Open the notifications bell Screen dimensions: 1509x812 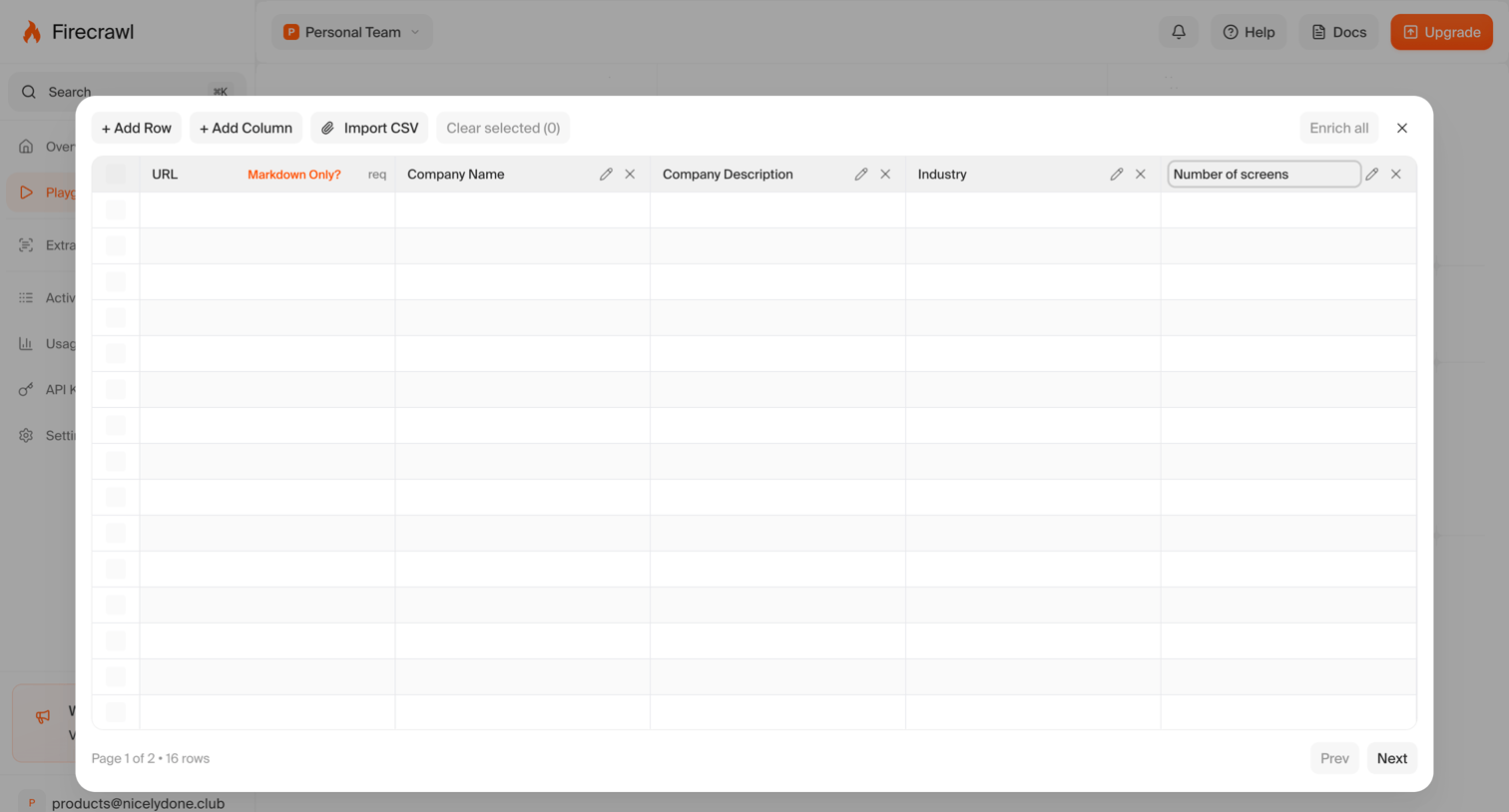click(1179, 32)
